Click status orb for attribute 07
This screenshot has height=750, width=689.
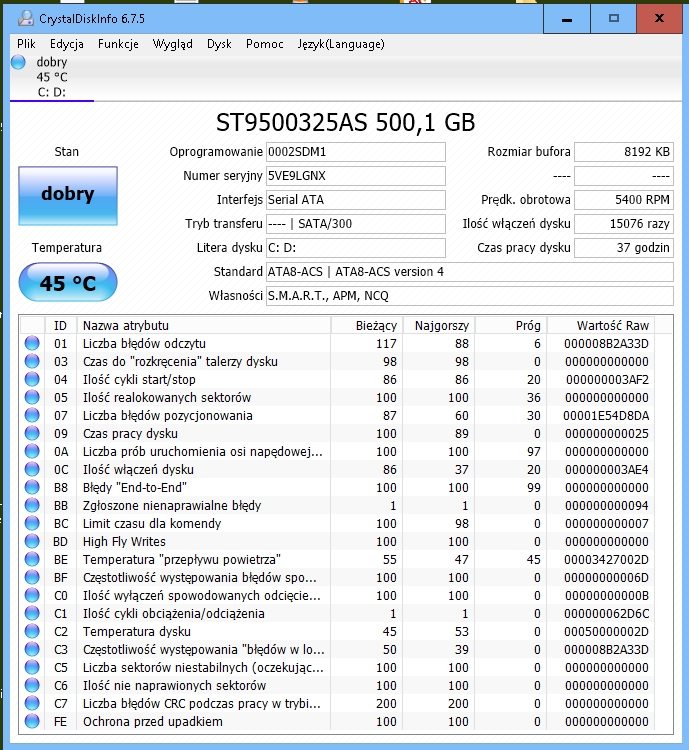tap(32, 415)
